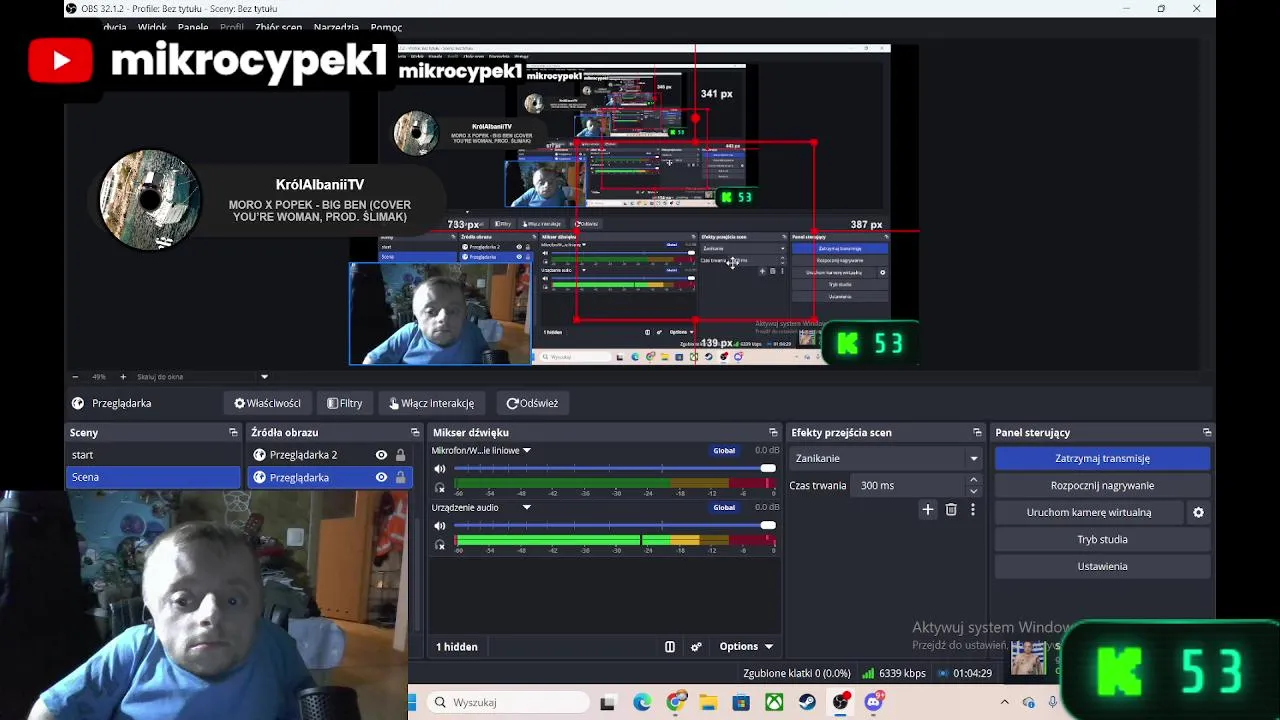Screen dimensions: 1280x720
Task: Open Task View on the taskbar
Action: 607,703
